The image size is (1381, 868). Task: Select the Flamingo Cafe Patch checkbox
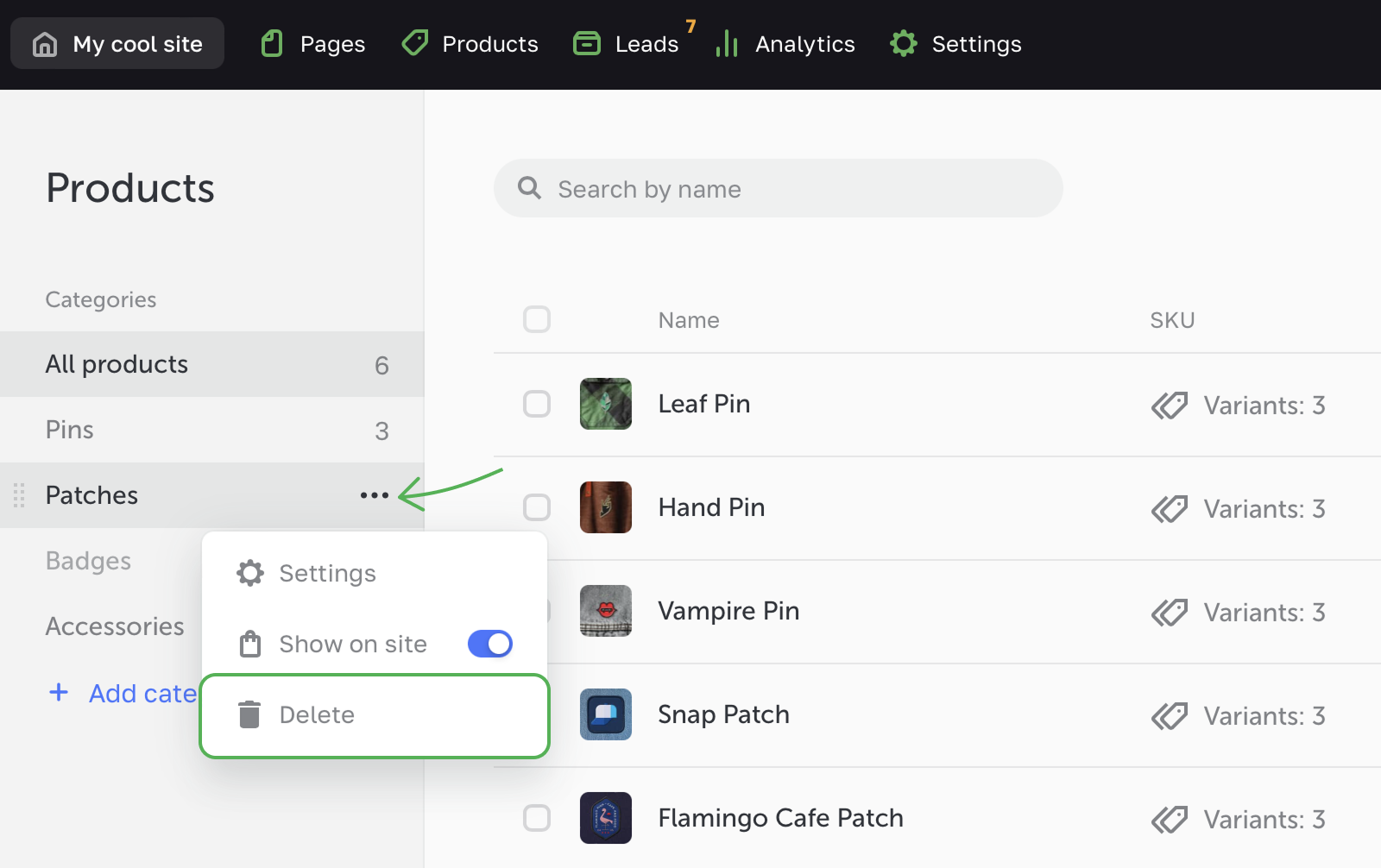click(x=537, y=818)
